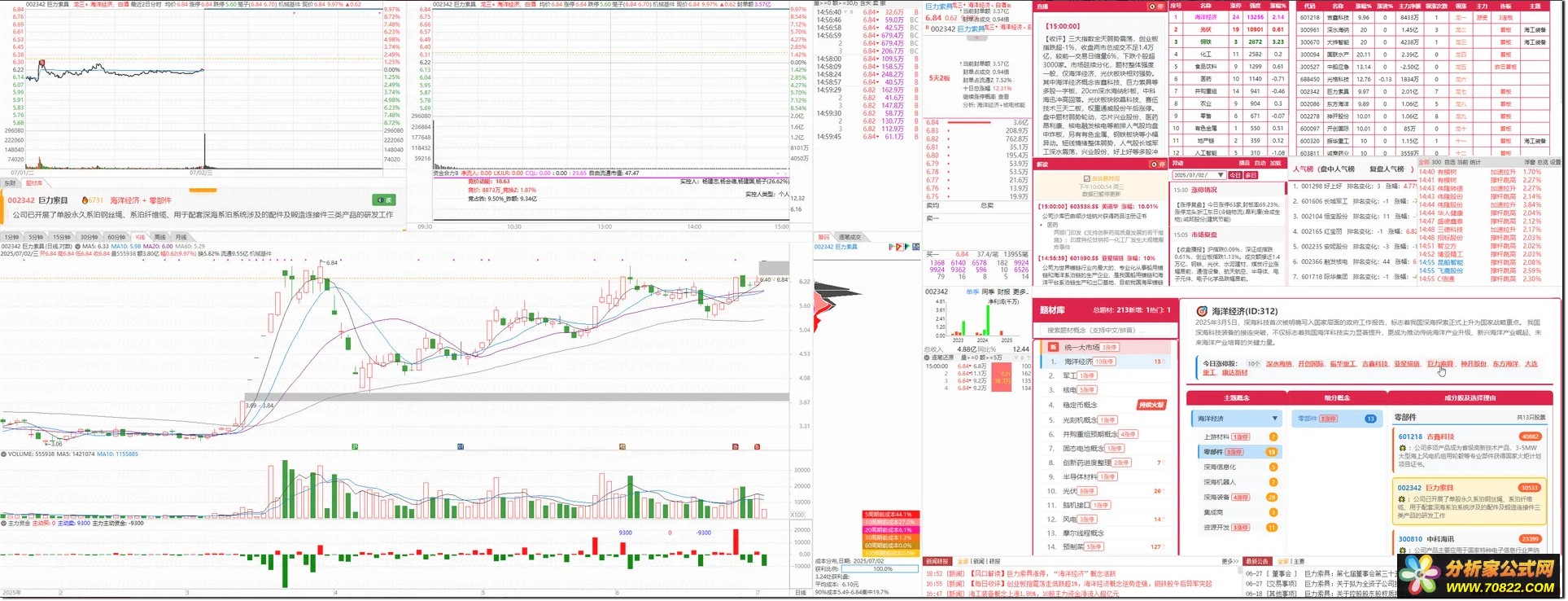Viewport: 1568px width, 601px height.
Task: Click 加载 in the 异动 header
Action: click(x=1276, y=163)
